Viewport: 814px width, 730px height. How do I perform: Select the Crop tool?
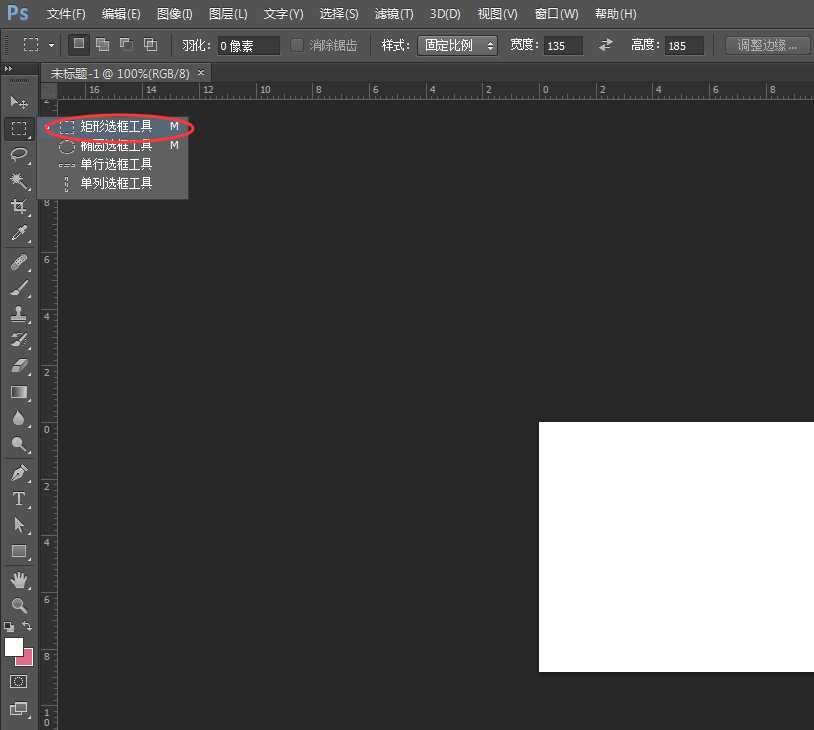pyautogui.click(x=18, y=207)
